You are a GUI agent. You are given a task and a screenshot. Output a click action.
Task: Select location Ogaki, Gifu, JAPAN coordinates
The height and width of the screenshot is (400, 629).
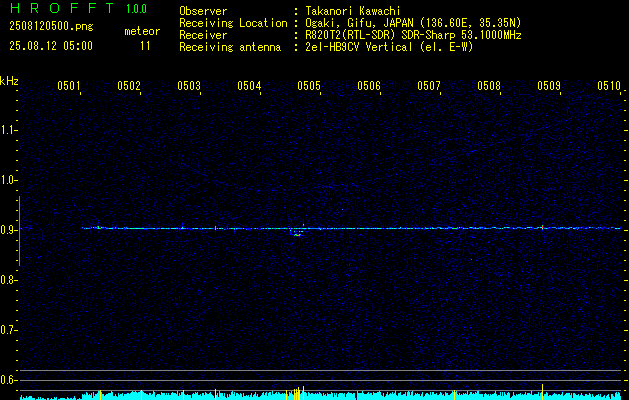tap(413, 23)
